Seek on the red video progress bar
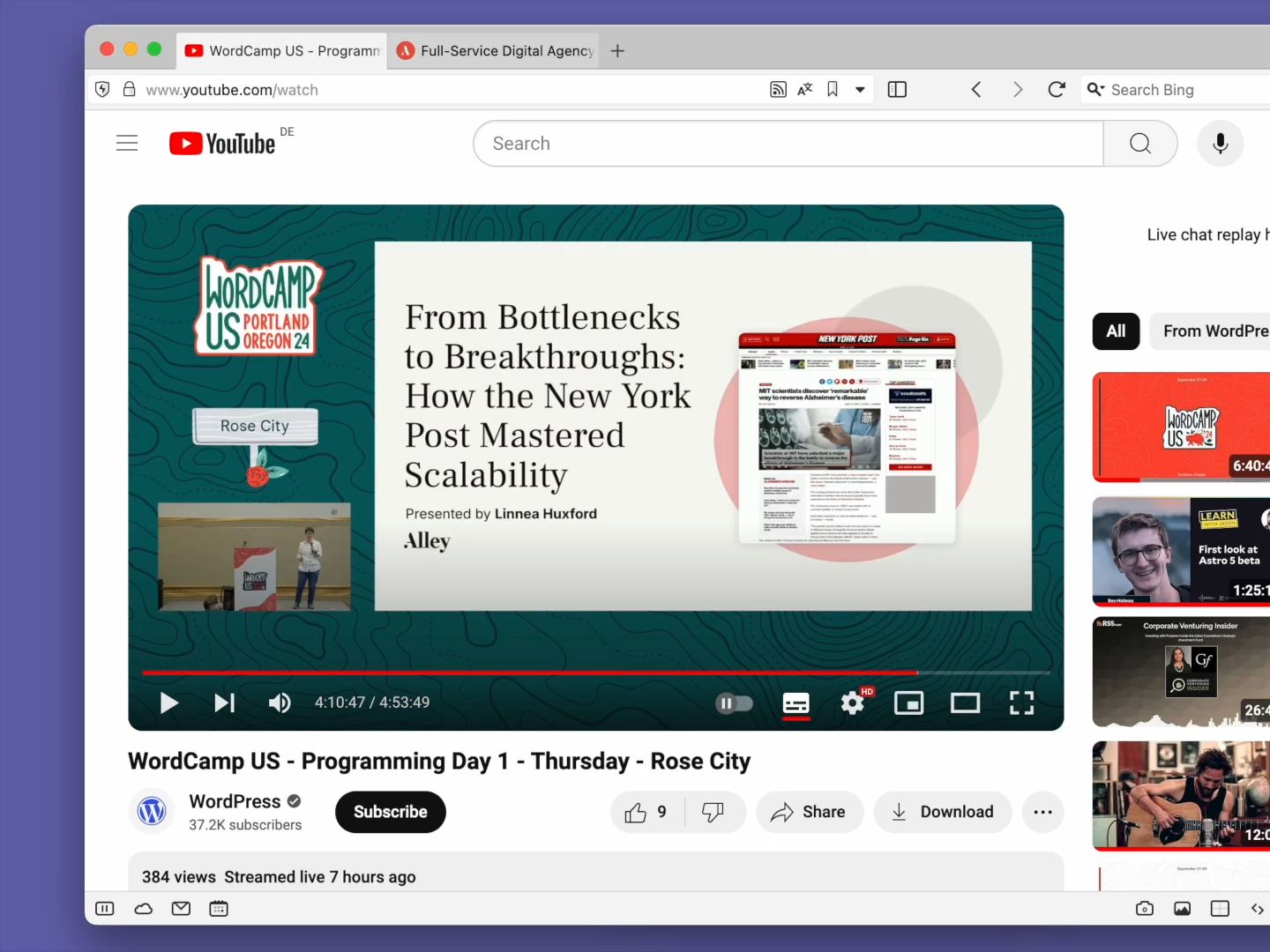1270x952 pixels. pyautogui.click(x=596, y=673)
